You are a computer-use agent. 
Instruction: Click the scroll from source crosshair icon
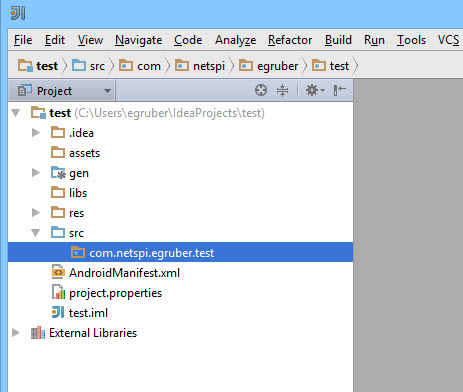(x=261, y=90)
